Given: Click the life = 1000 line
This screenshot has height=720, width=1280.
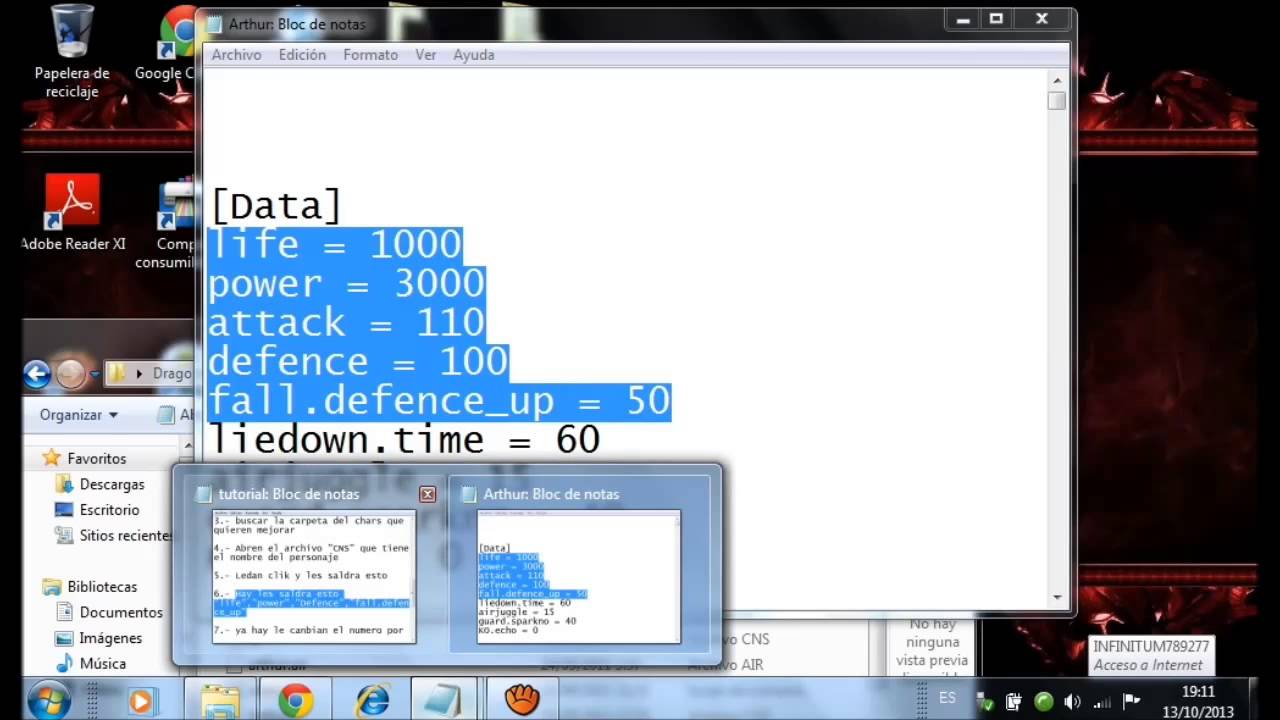Looking at the screenshot, I should [334, 245].
